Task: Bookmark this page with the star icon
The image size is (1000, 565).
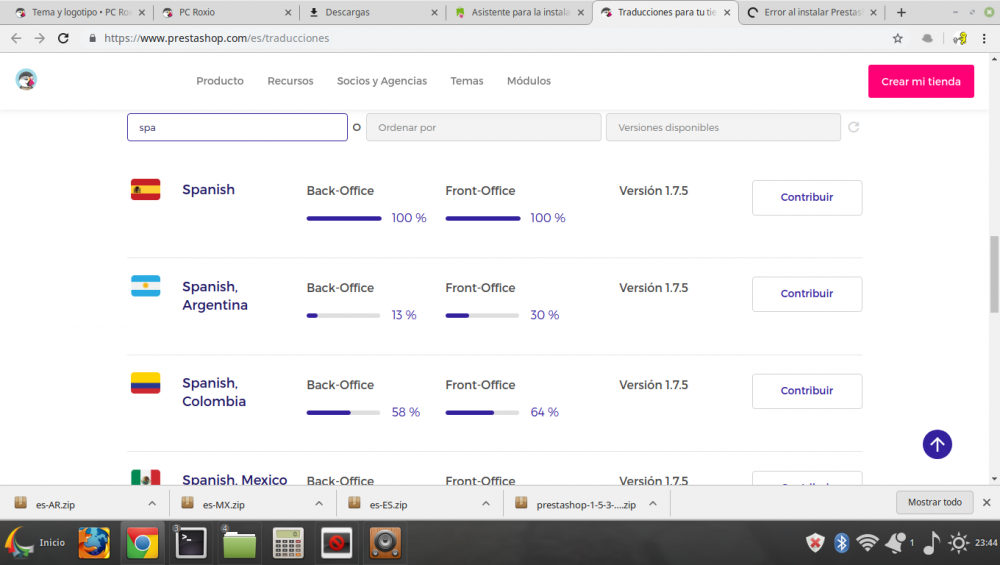Action: 898,38
